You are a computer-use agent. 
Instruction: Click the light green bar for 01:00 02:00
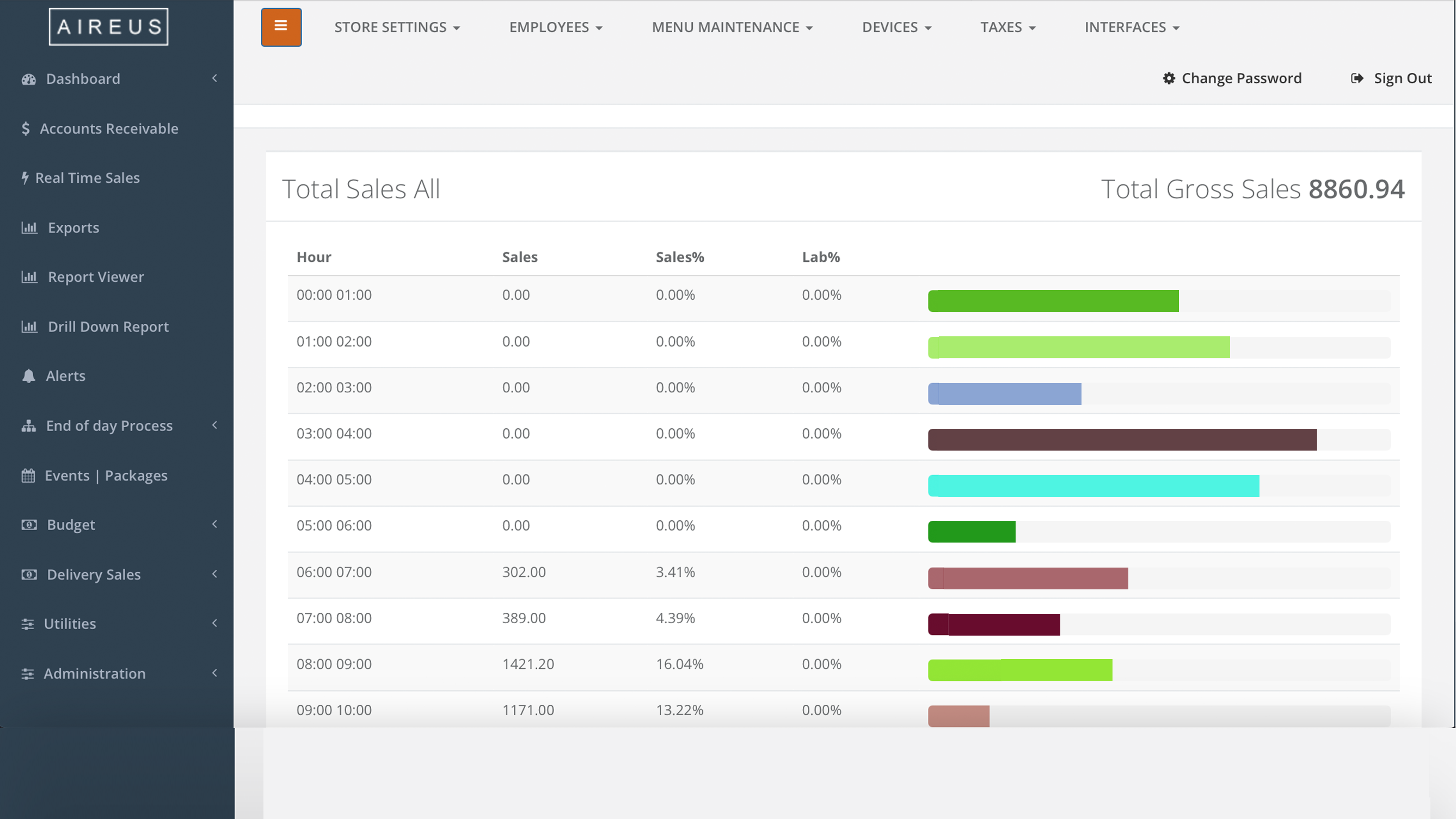1079,347
